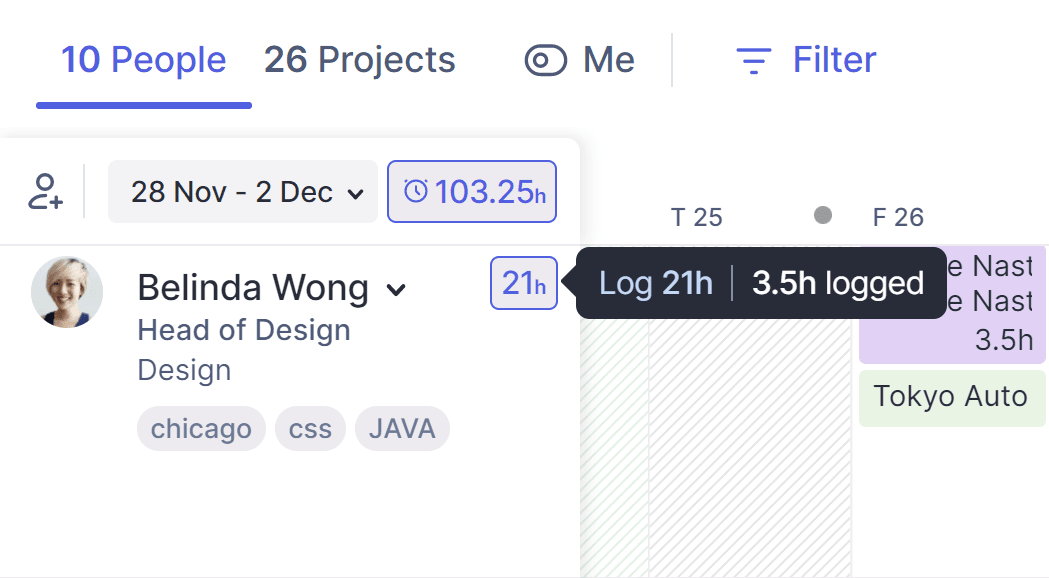This screenshot has width=1049, height=578.
Task: Select the css tag
Action: pyautogui.click(x=310, y=429)
